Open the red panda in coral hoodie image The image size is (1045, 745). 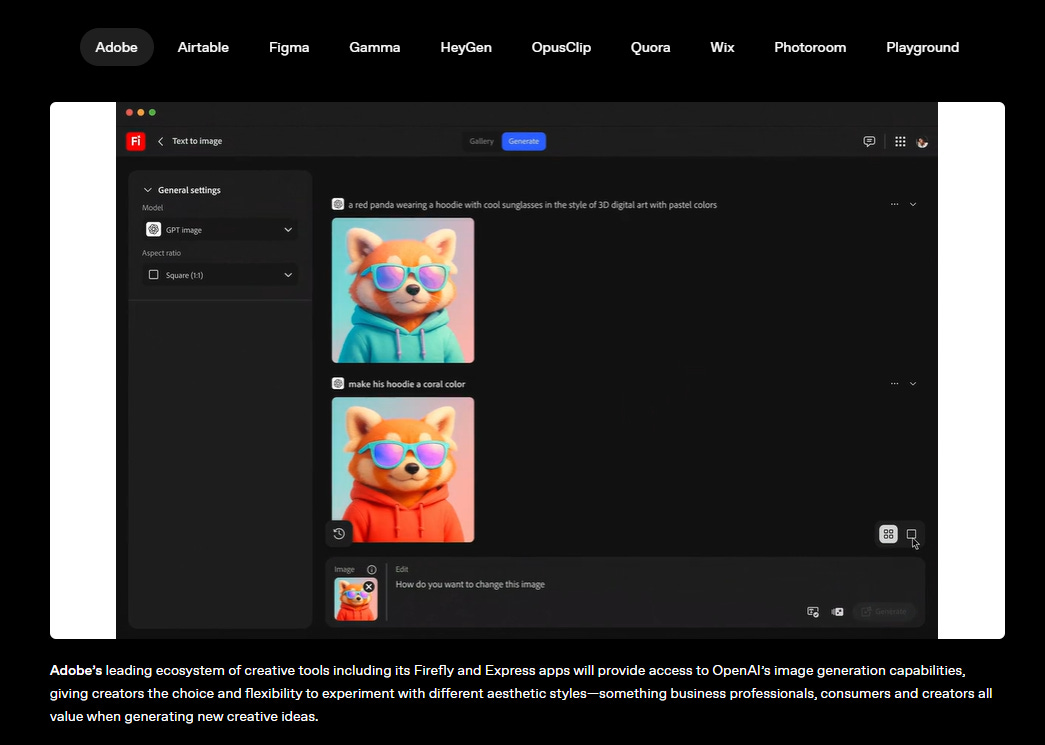403,470
